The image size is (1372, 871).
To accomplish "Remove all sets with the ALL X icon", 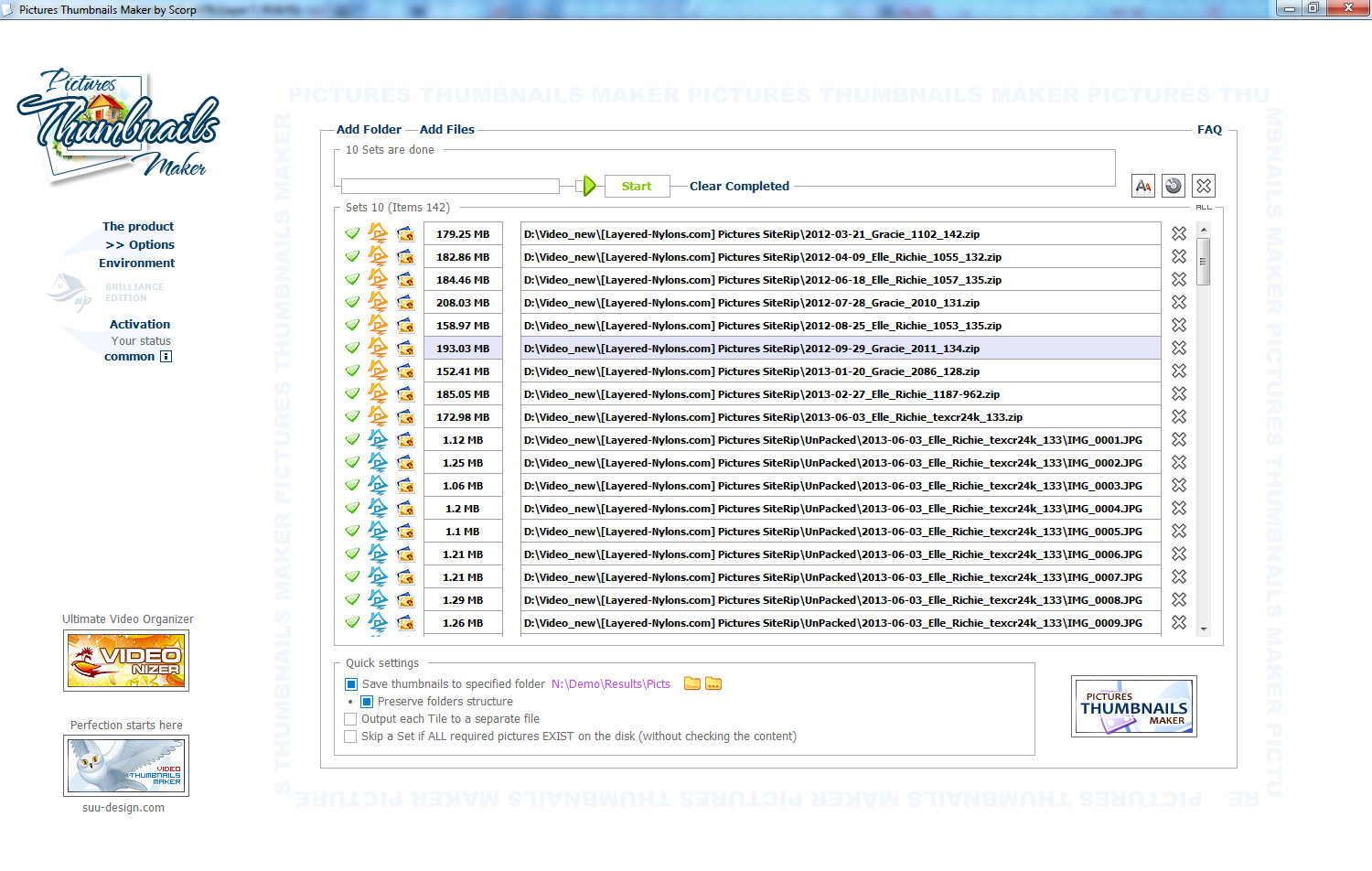I will tap(1204, 186).
